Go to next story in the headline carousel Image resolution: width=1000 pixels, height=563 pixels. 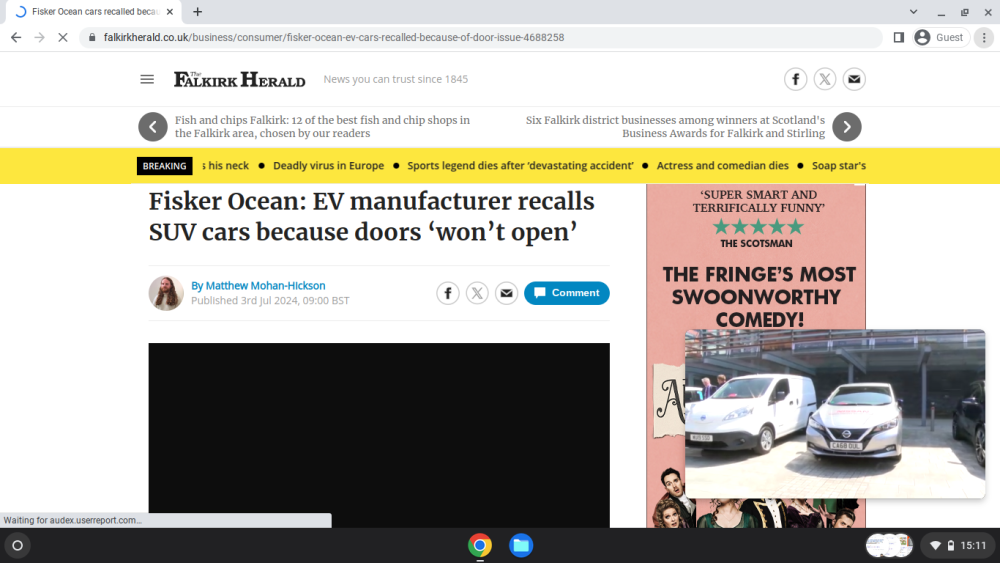coord(847,127)
